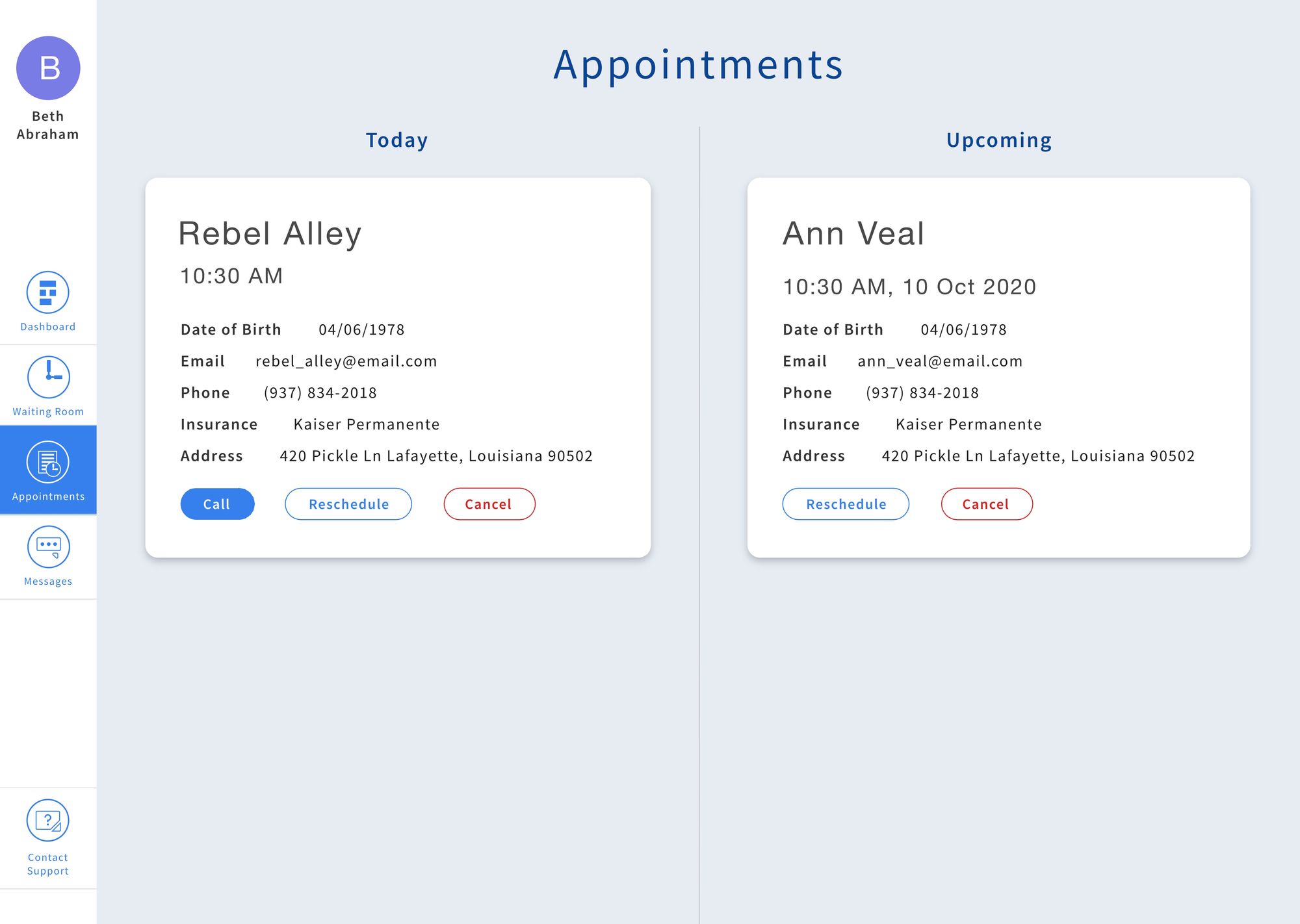Click the Ann Veal patient name
Image resolution: width=1300 pixels, height=924 pixels.
tap(853, 233)
